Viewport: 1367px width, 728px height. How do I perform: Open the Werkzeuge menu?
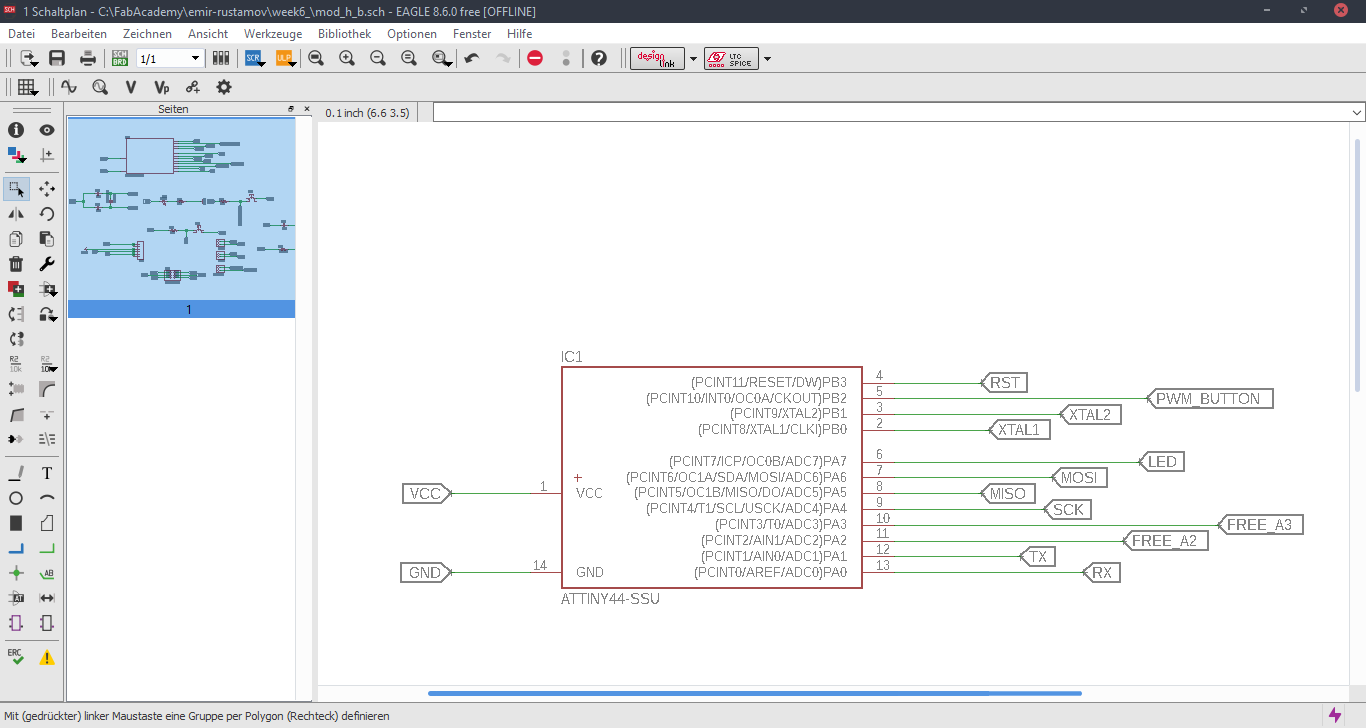pyautogui.click(x=273, y=33)
